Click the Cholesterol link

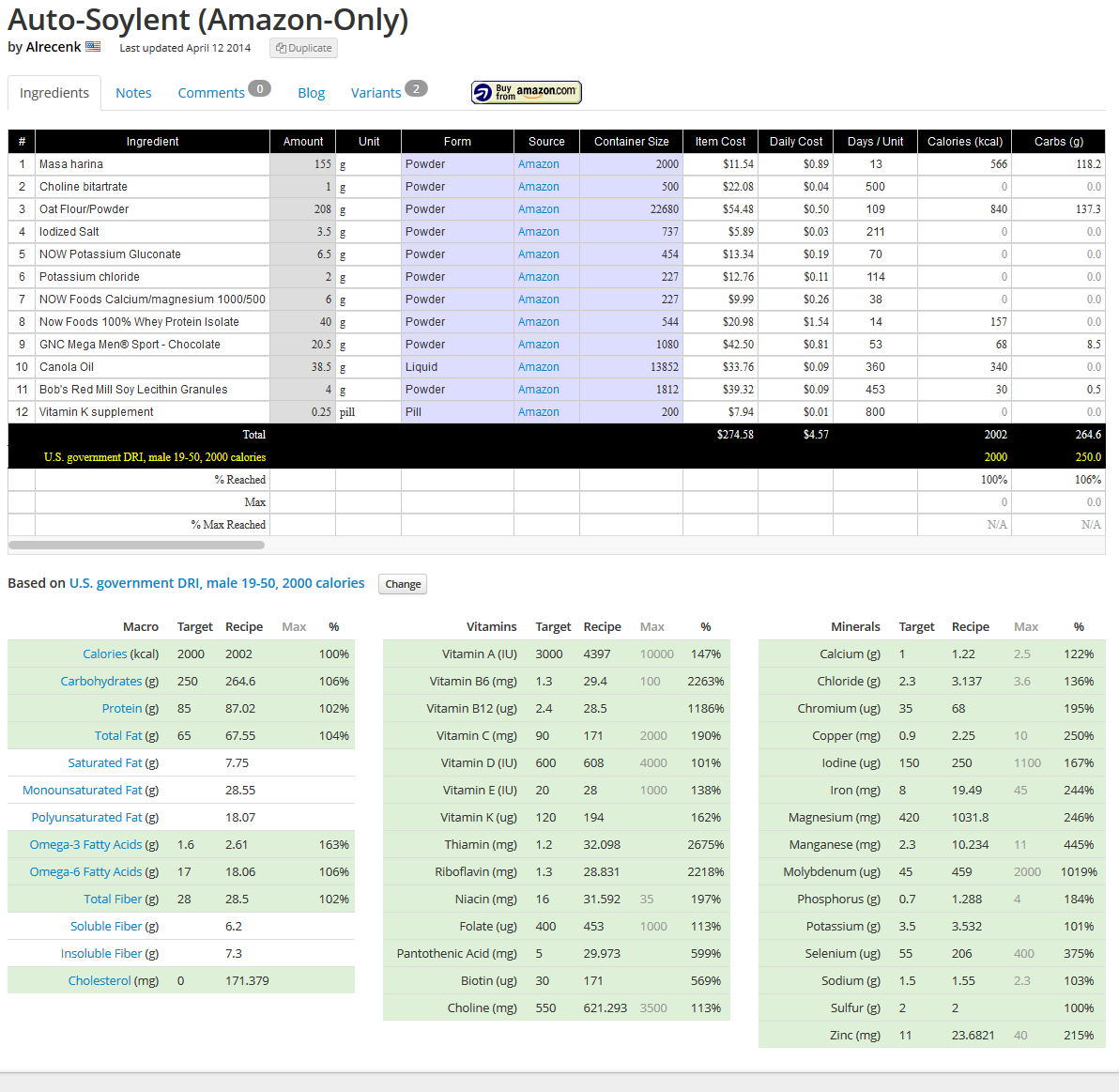click(100, 980)
